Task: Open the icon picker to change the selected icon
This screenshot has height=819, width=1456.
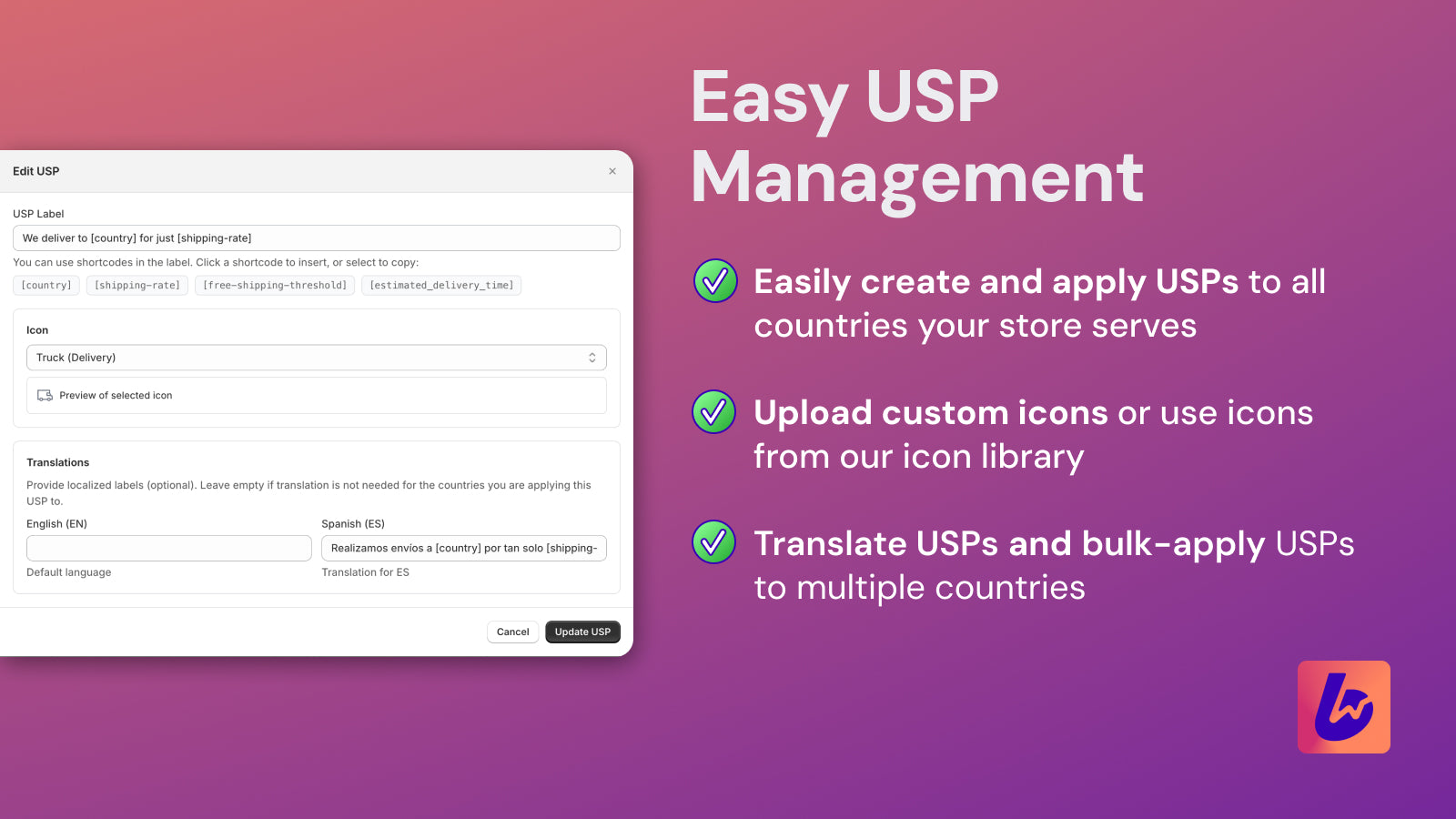Action: tap(316, 357)
